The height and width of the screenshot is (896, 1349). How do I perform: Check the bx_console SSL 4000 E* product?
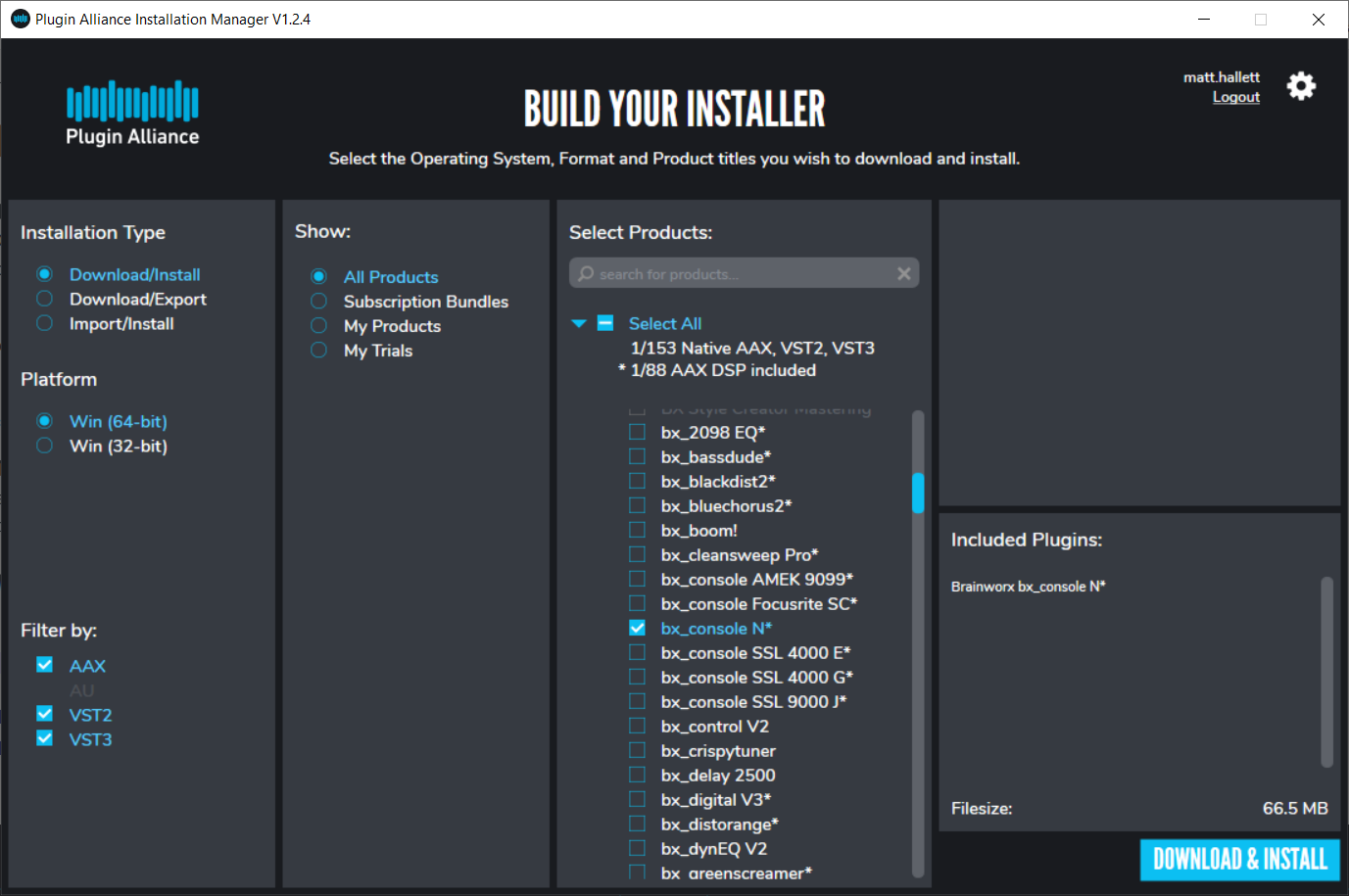pyautogui.click(x=637, y=652)
